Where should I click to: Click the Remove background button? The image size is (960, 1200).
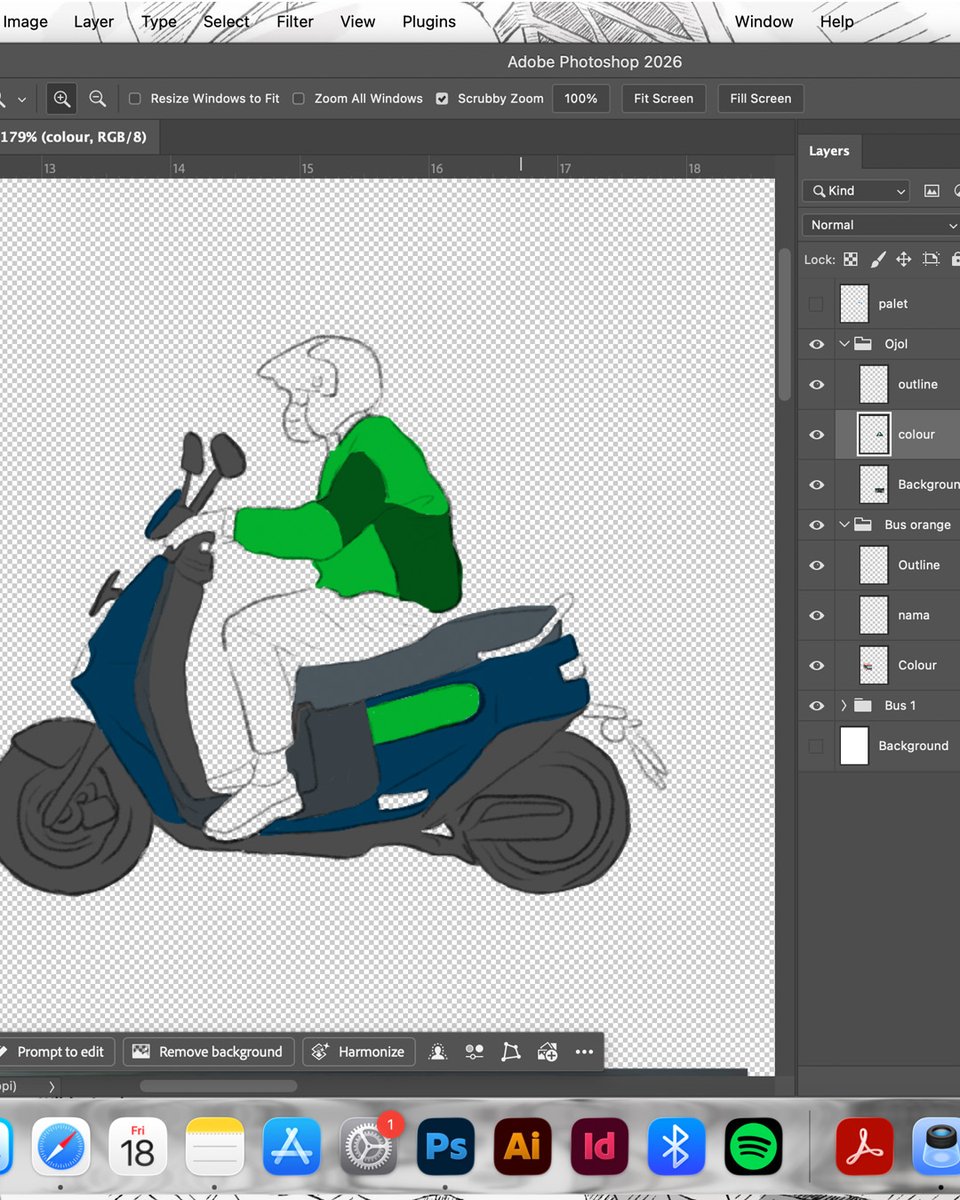[208, 1051]
